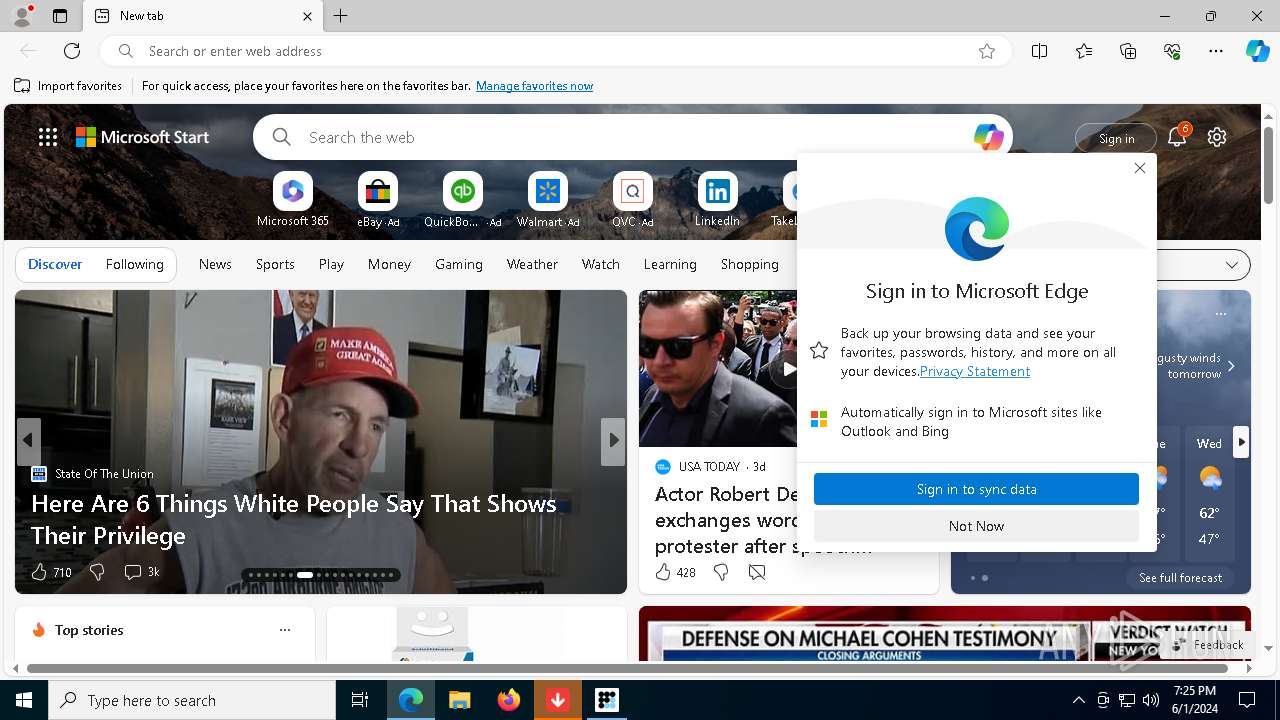The height and width of the screenshot is (720, 1280).
Task: Open notifications bell with 6 alerts
Action: click(x=1177, y=137)
